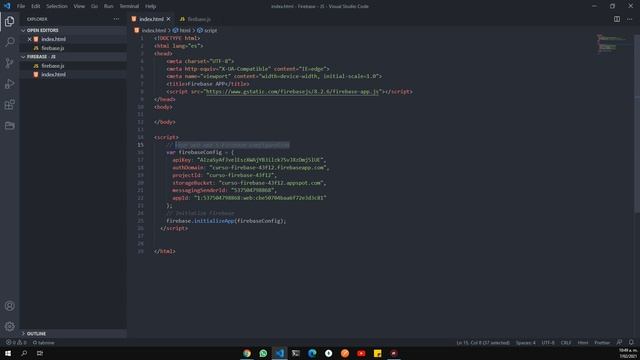This screenshot has height=360, width=640.
Task: Open Windows taskbar search
Action: pyautogui.click(x=24, y=353)
